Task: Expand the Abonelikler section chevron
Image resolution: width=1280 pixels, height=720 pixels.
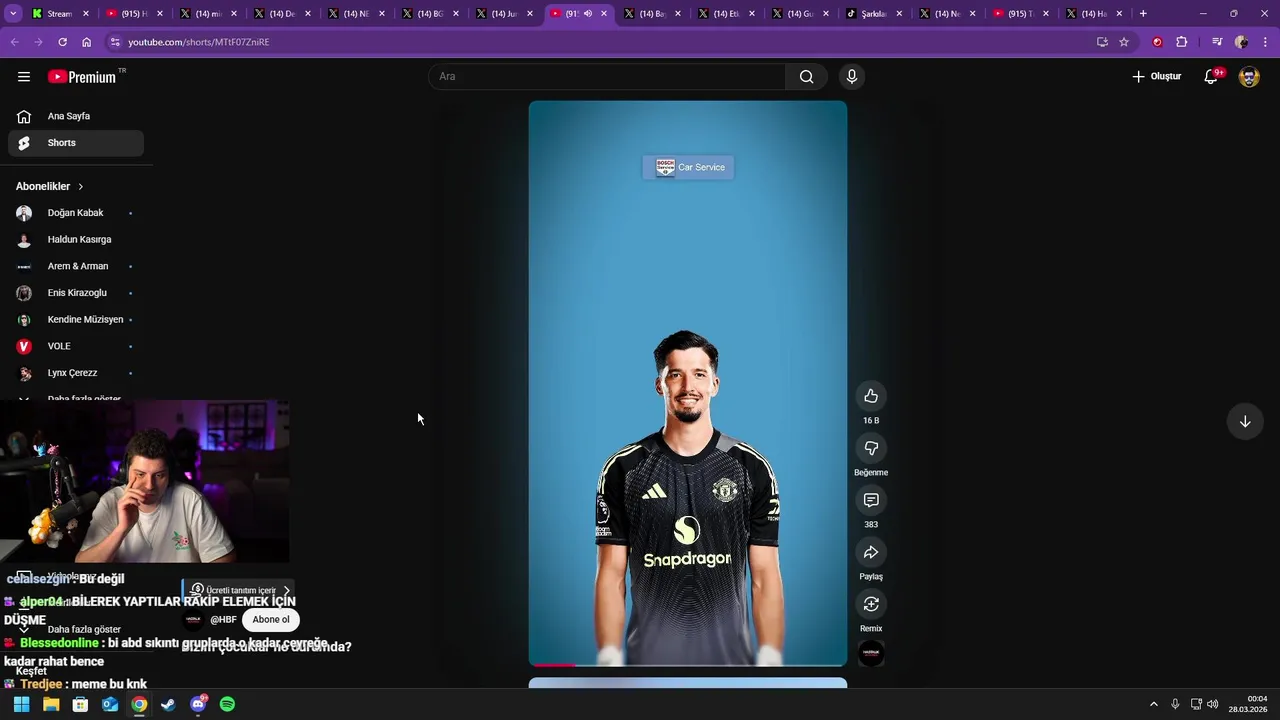Action: tap(81, 187)
